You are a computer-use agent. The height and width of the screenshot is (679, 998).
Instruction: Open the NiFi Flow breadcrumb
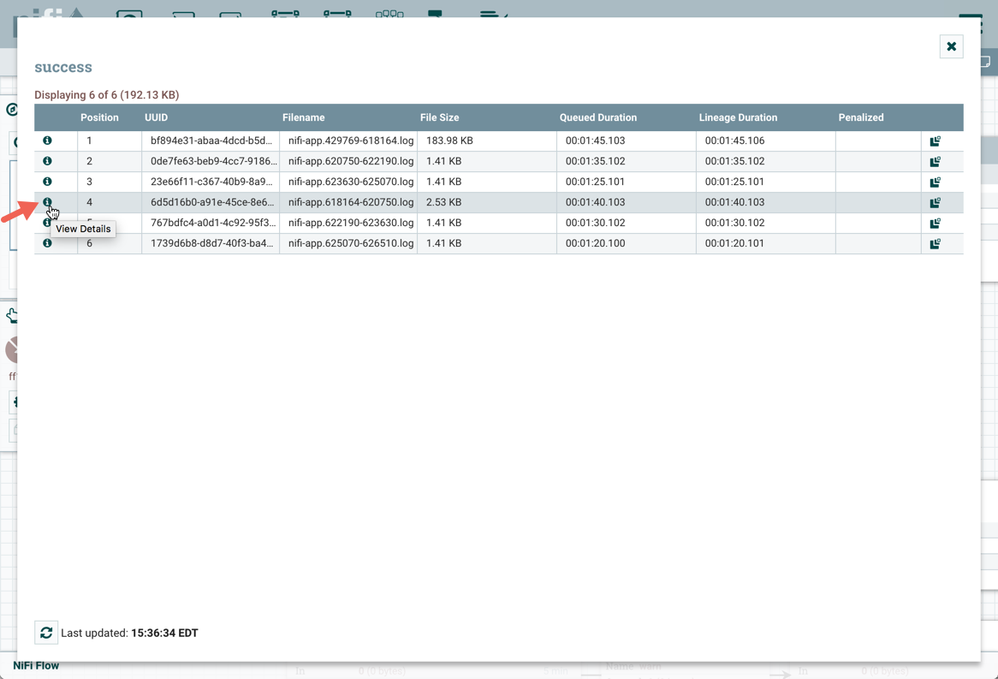tap(35, 665)
